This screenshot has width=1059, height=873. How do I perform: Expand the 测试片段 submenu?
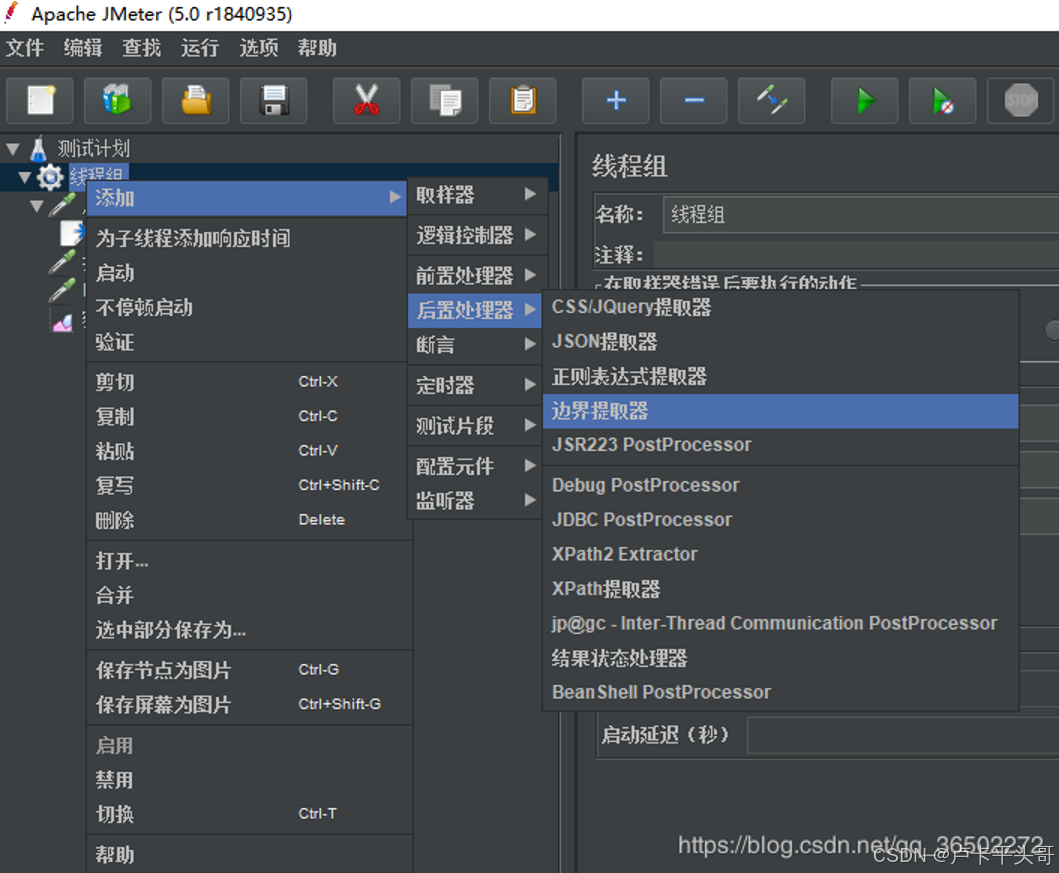coord(475,425)
